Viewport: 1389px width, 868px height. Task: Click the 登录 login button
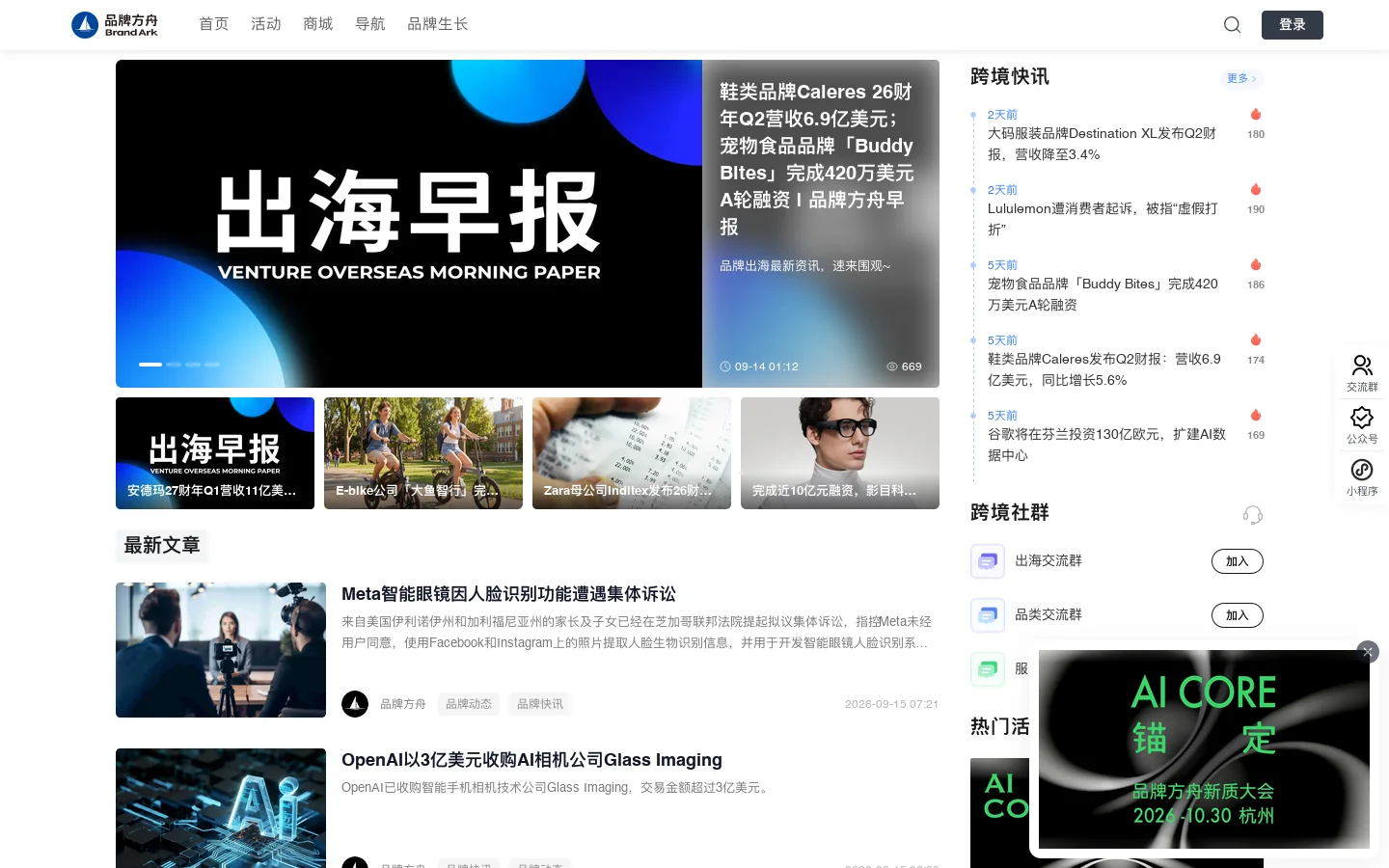1292,25
